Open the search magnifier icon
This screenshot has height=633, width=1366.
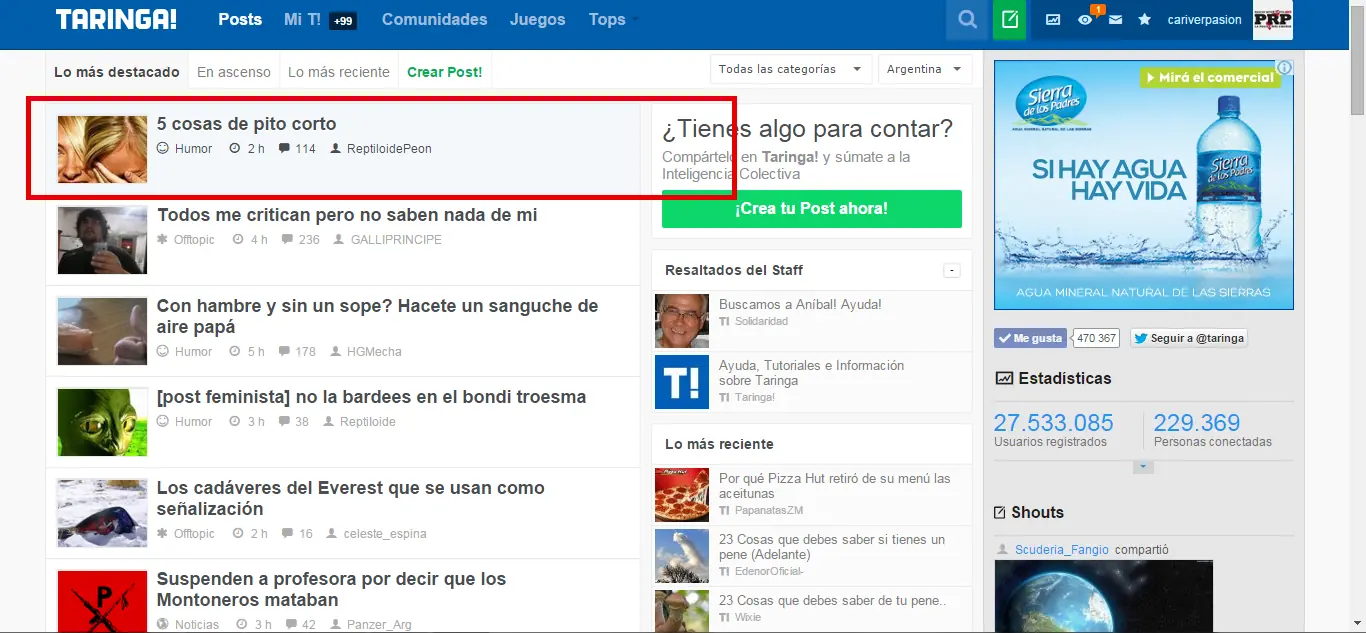[x=966, y=19]
